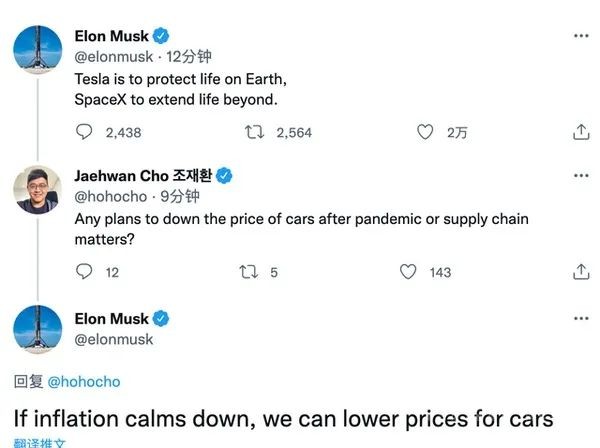Open more options on Jaehwan Cho's tweet
Screen dimensions: 600x448
point(581,176)
